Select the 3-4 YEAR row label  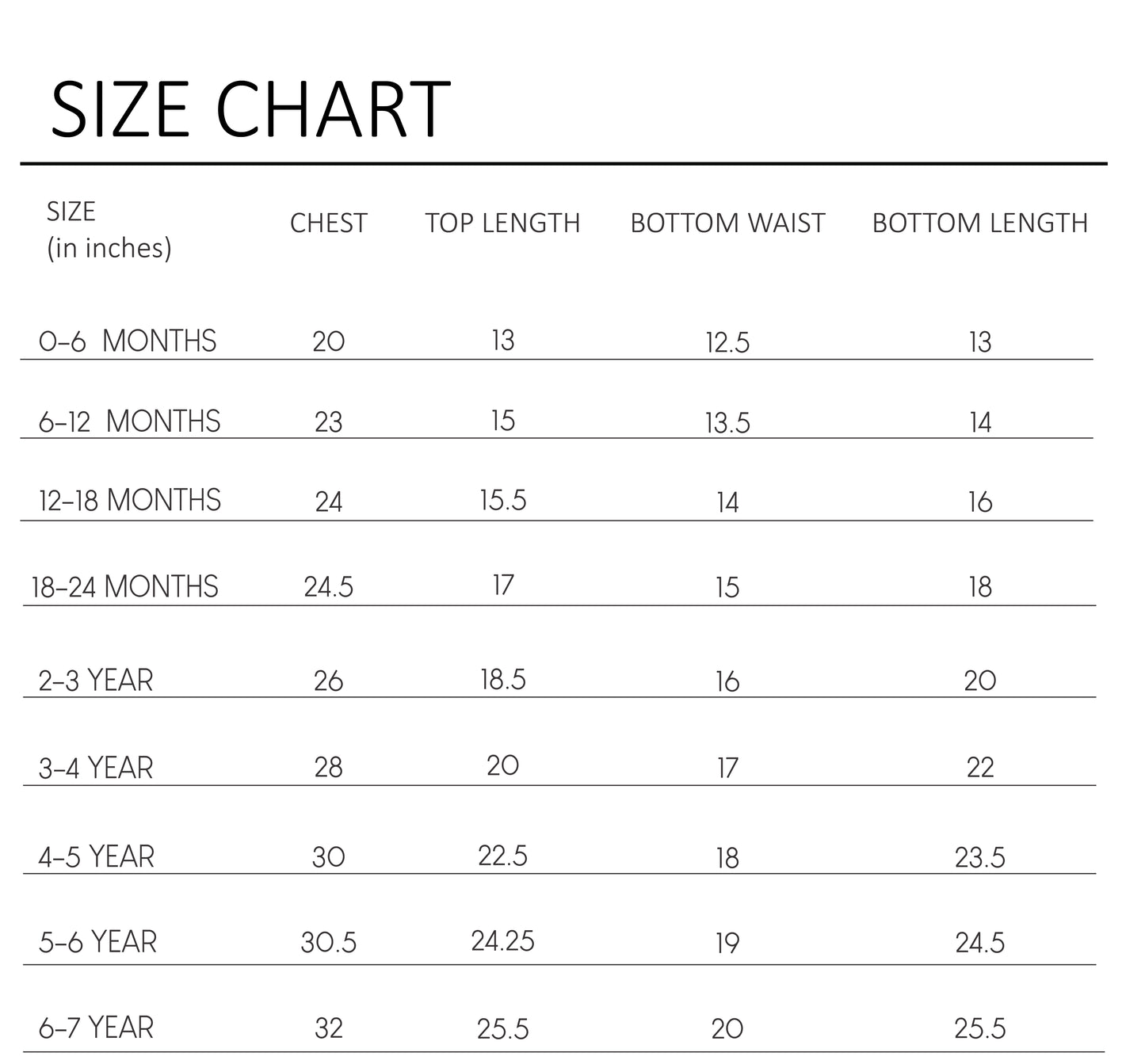[x=96, y=768]
